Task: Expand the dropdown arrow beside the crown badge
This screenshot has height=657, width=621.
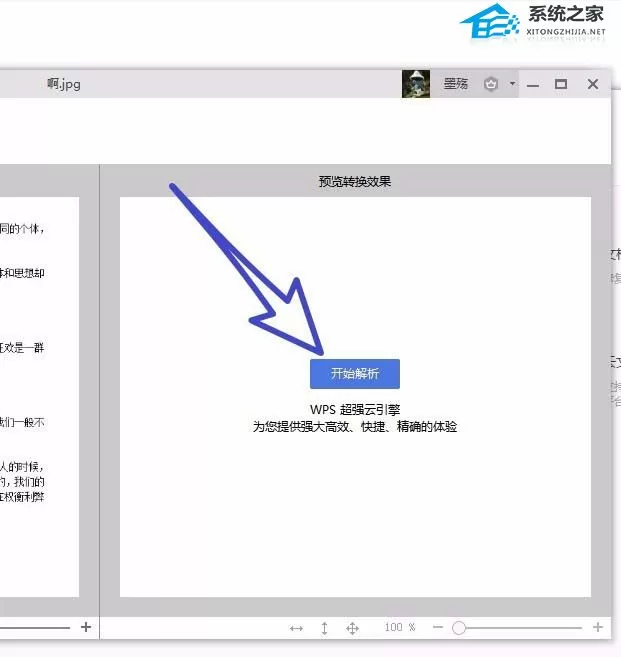Action: 512,84
